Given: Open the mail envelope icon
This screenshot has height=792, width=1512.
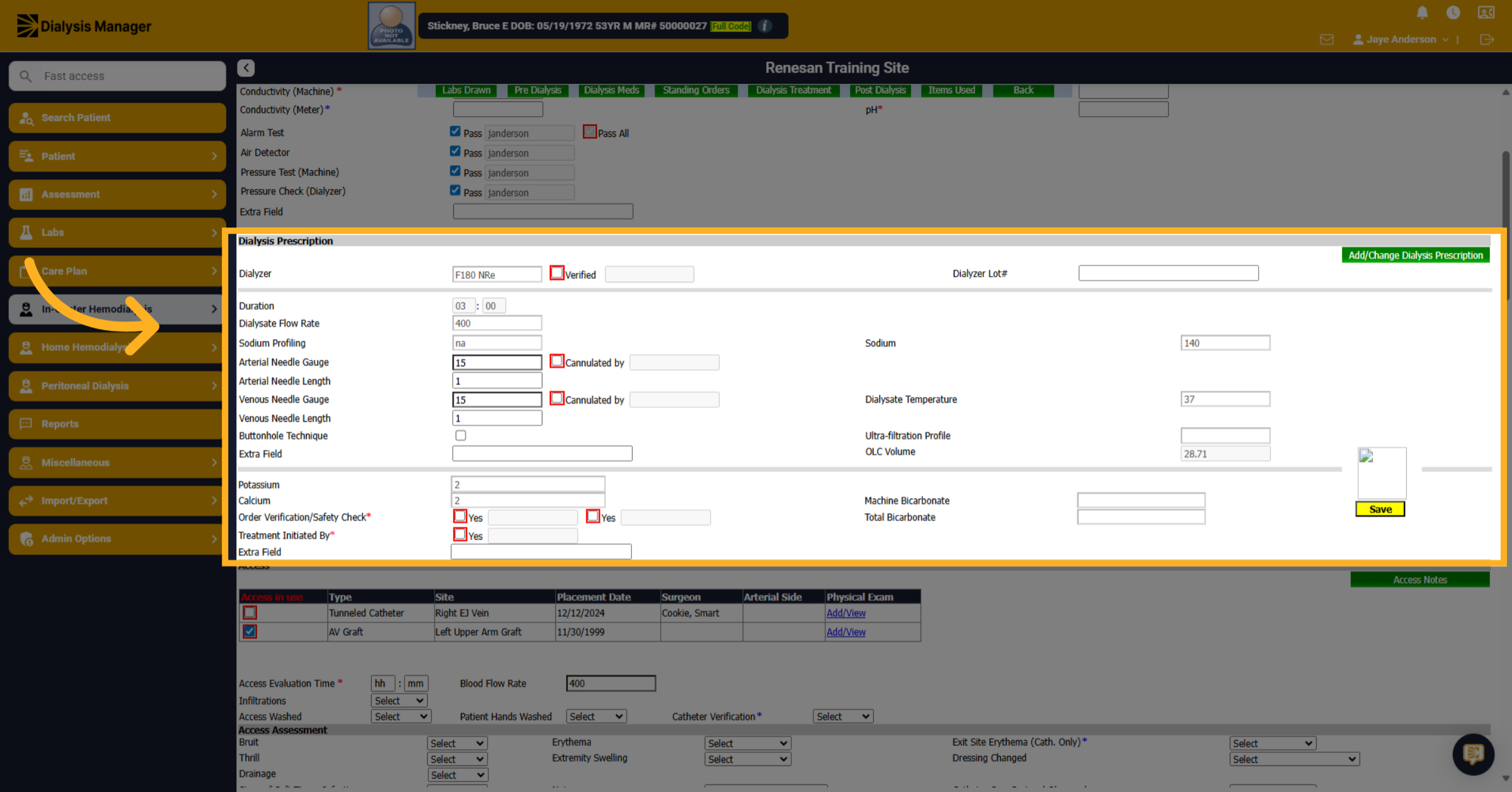Looking at the screenshot, I should coord(1327,39).
